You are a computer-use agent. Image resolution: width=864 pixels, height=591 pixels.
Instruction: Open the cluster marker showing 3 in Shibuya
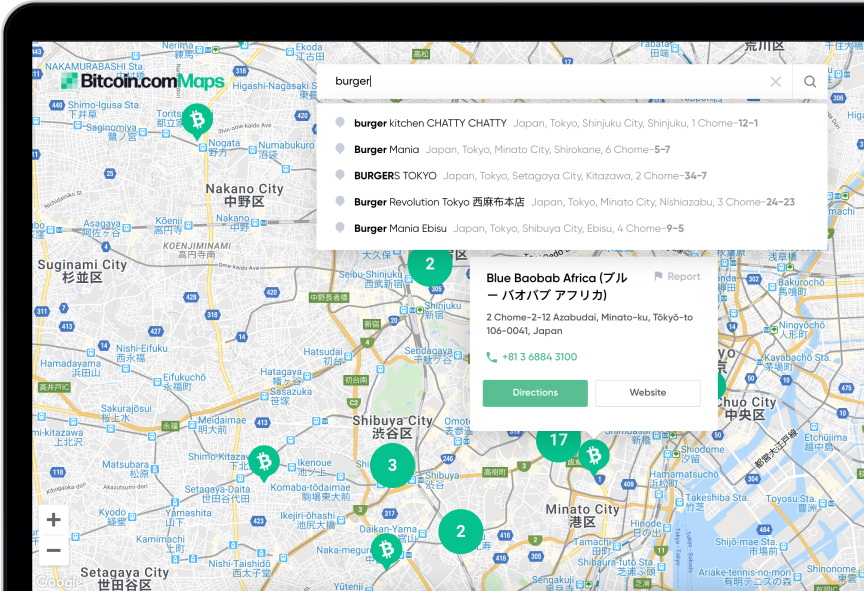(392, 465)
